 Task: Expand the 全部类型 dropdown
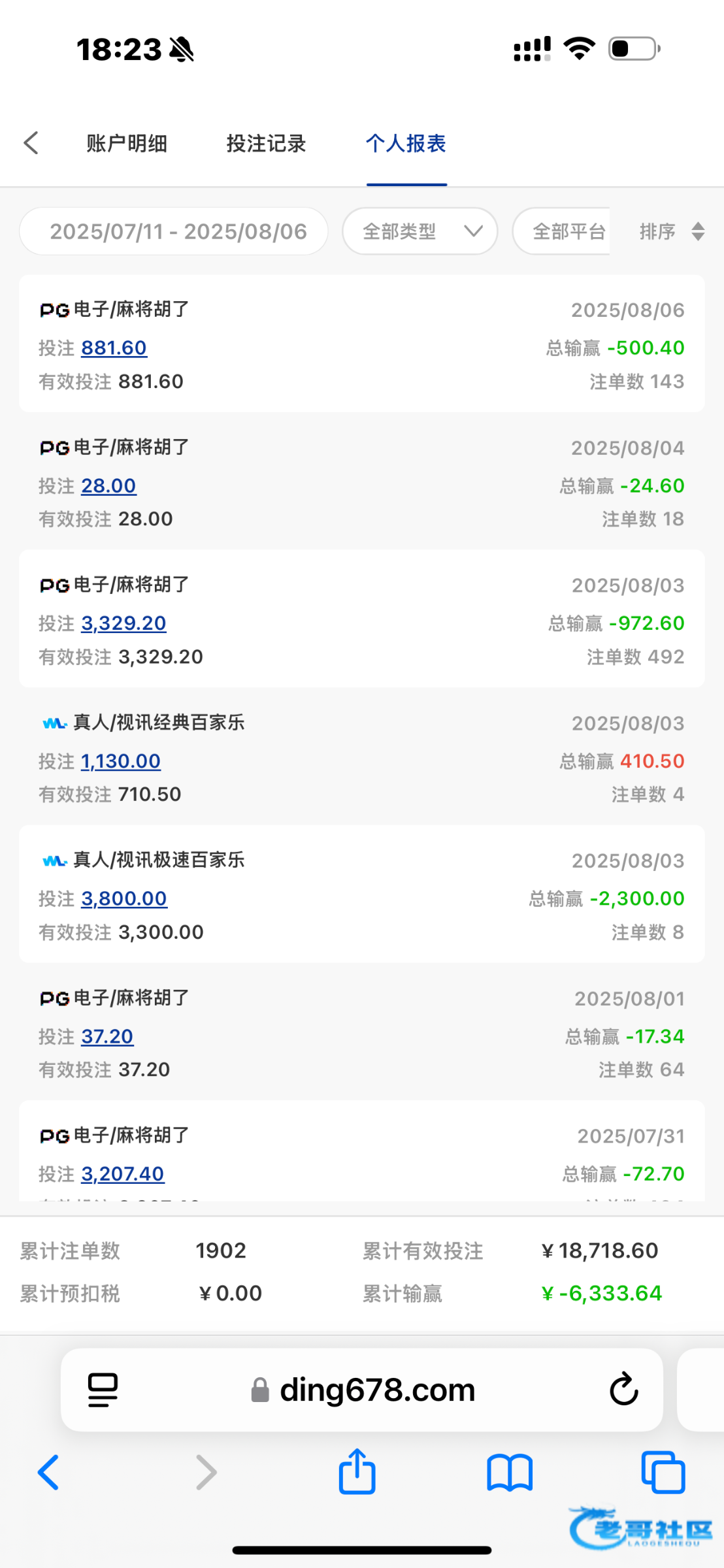coord(420,231)
